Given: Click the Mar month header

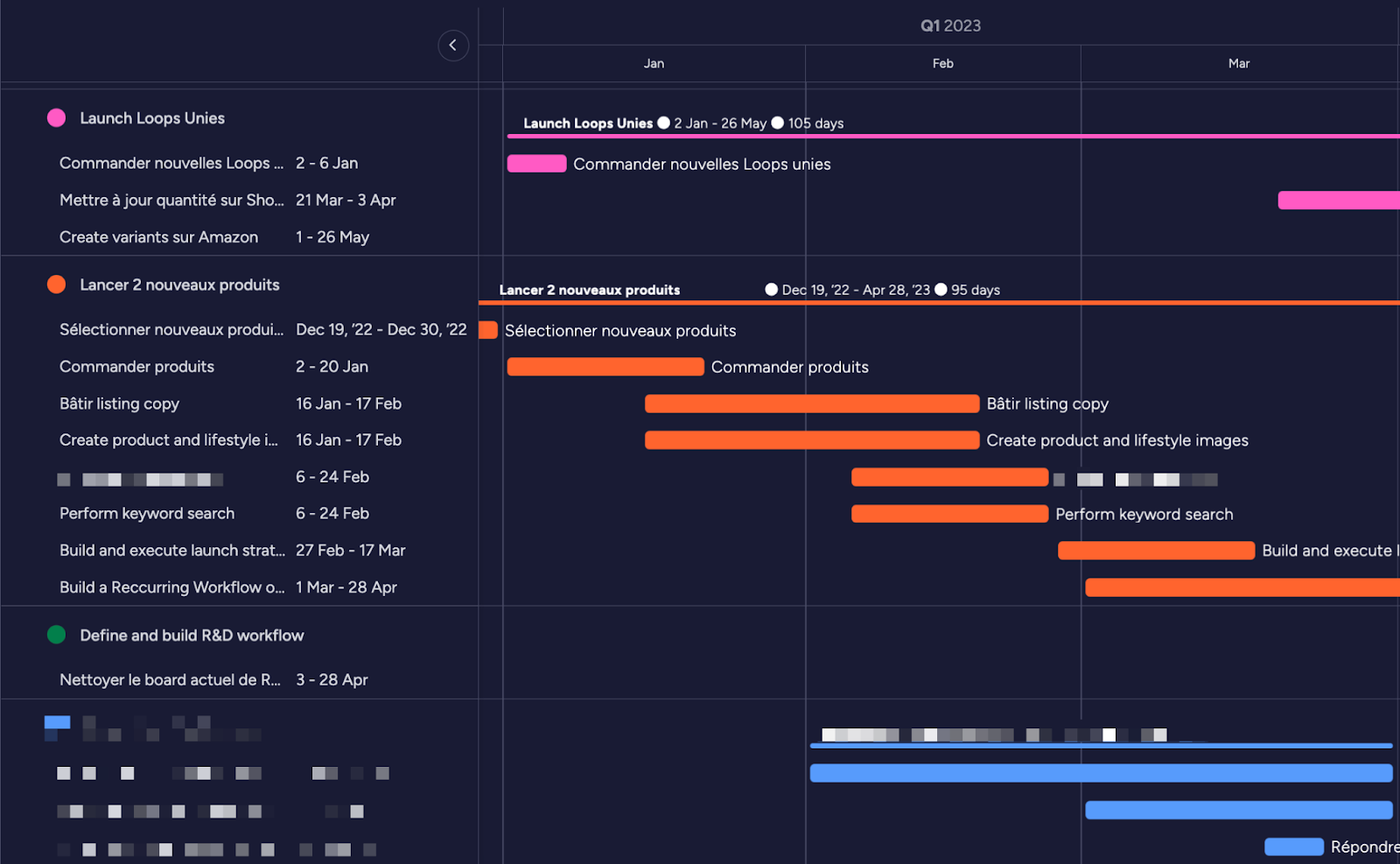Looking at the screenshot, I should coord(1239,64).
